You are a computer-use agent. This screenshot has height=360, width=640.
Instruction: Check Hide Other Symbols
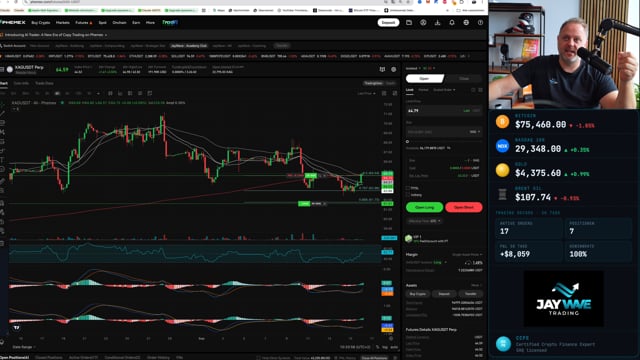pos(258,358)
